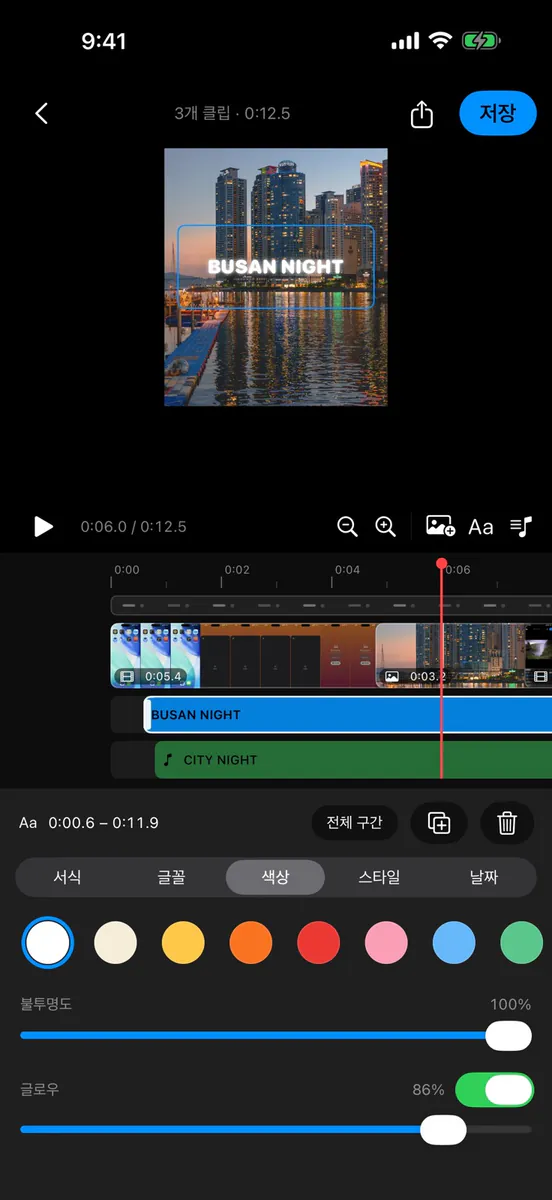Open the 색상 tab
This screenshot has width=552, height=1200.
[x=275, y=877]
